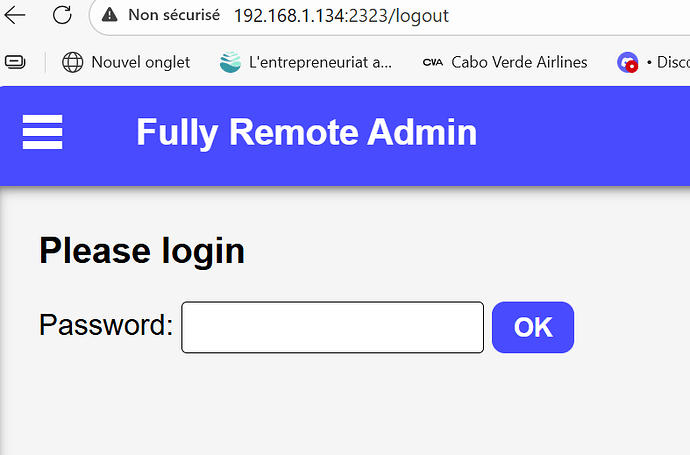This screenshot has width=690, height=455.
Task: Open the hamburger menu in the header
Action: point(42,132)
